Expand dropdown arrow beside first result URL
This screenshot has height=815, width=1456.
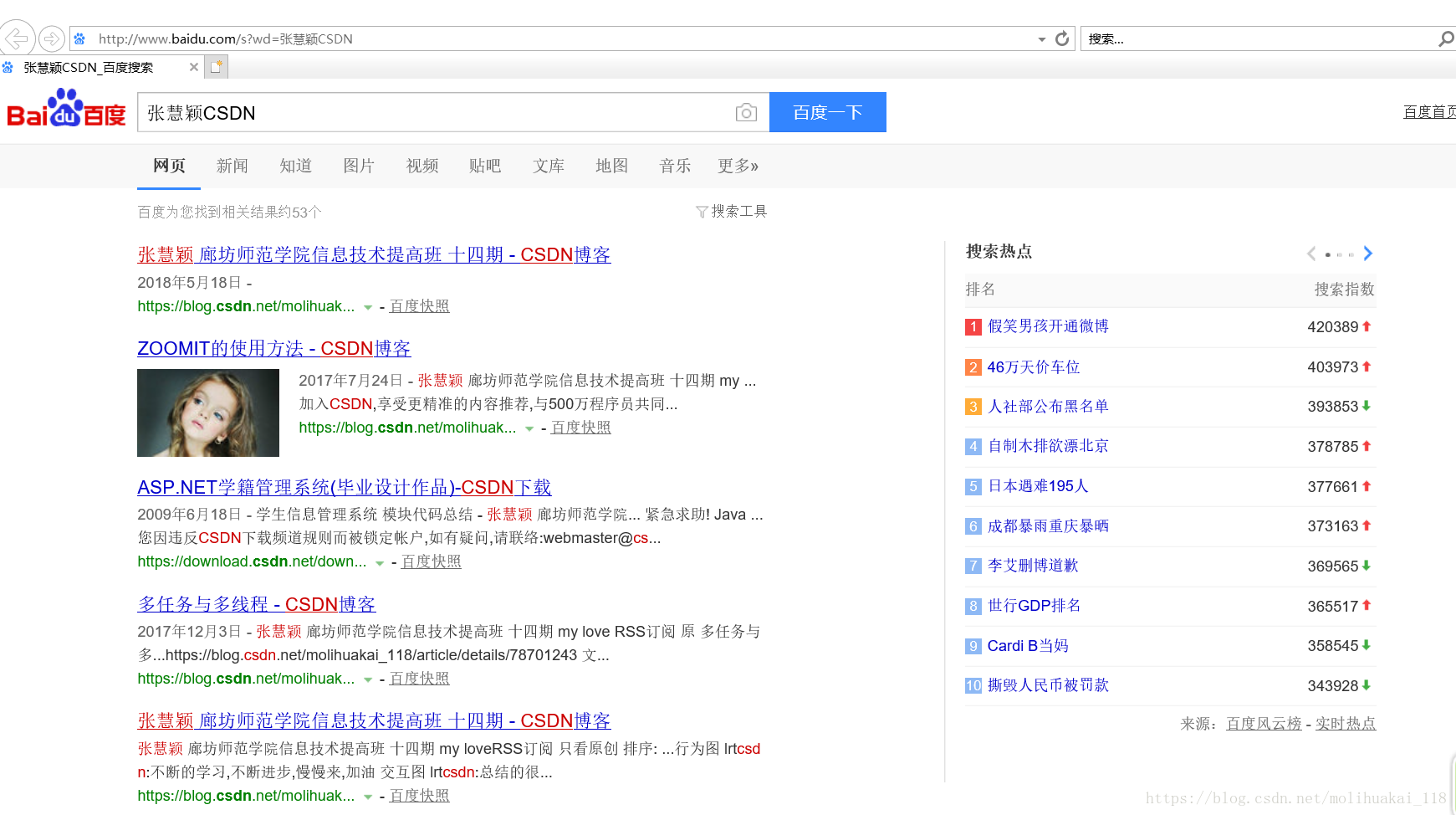(368, 307)
